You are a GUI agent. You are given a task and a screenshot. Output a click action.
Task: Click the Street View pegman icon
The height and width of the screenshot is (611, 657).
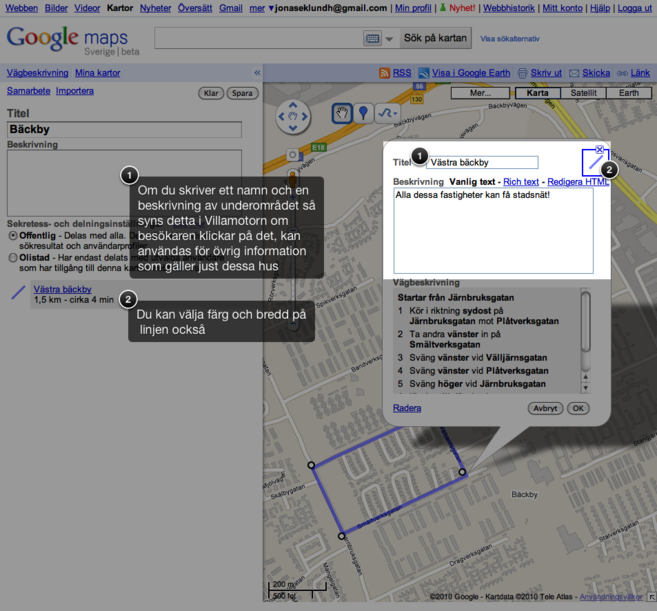click(x=293, y=155)
